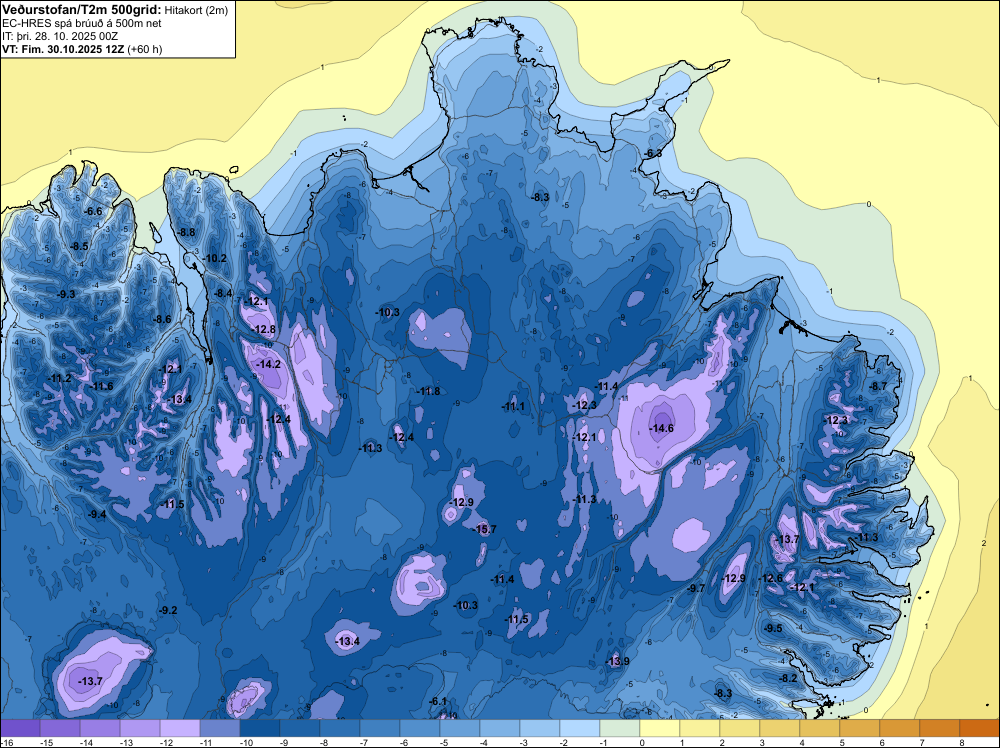Select the -6.3 temperature label
Screen dimensions: 1000x748
(653, 154)
